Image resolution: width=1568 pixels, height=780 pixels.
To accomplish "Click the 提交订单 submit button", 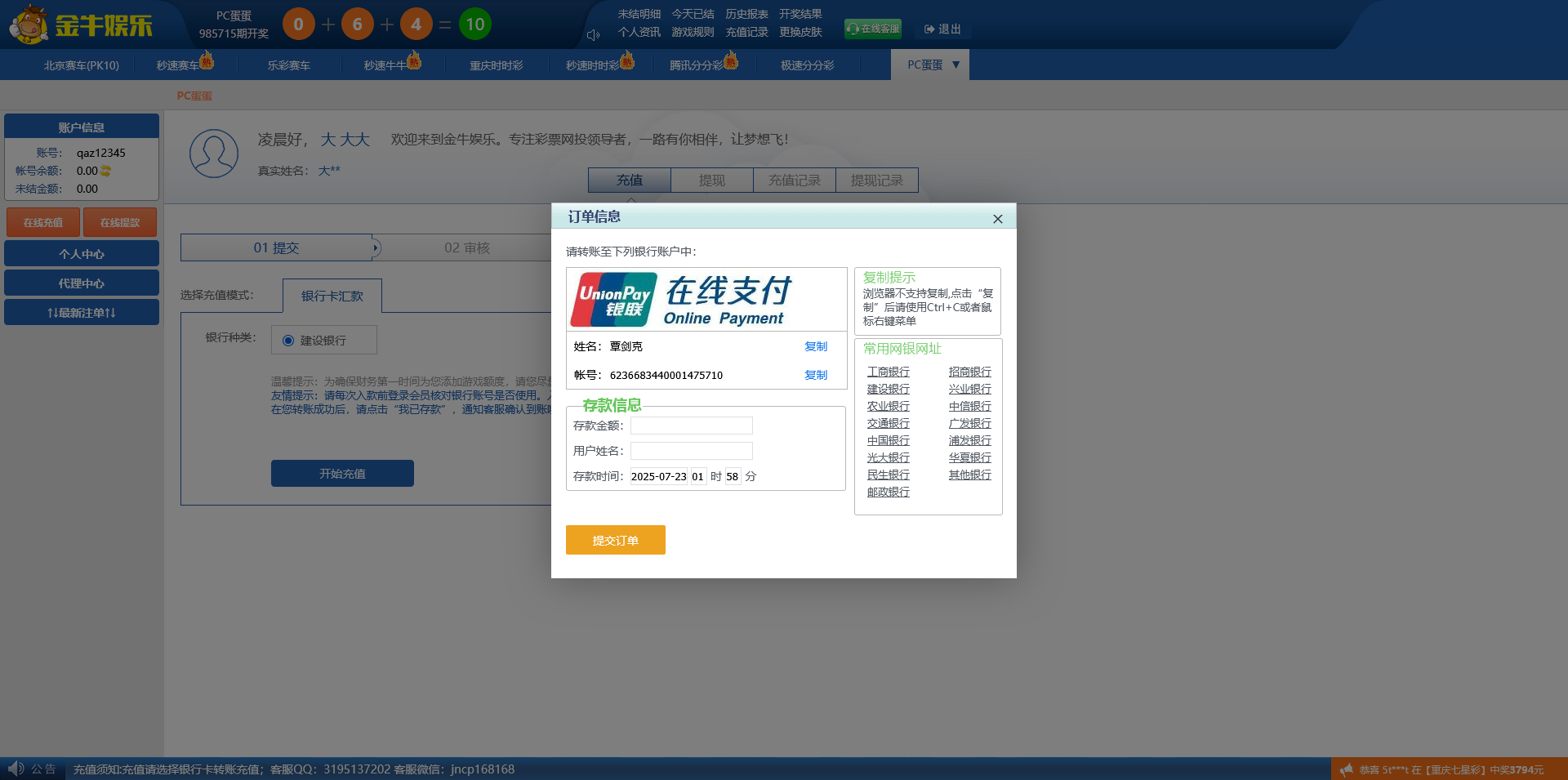I will tap(615, 540).
